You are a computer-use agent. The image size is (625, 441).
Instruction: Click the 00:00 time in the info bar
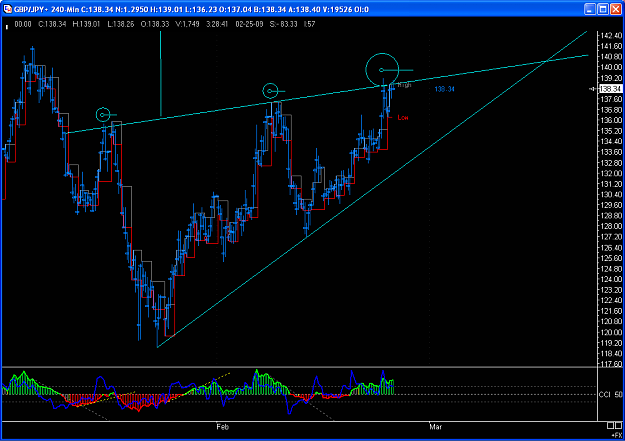[23, 24]
